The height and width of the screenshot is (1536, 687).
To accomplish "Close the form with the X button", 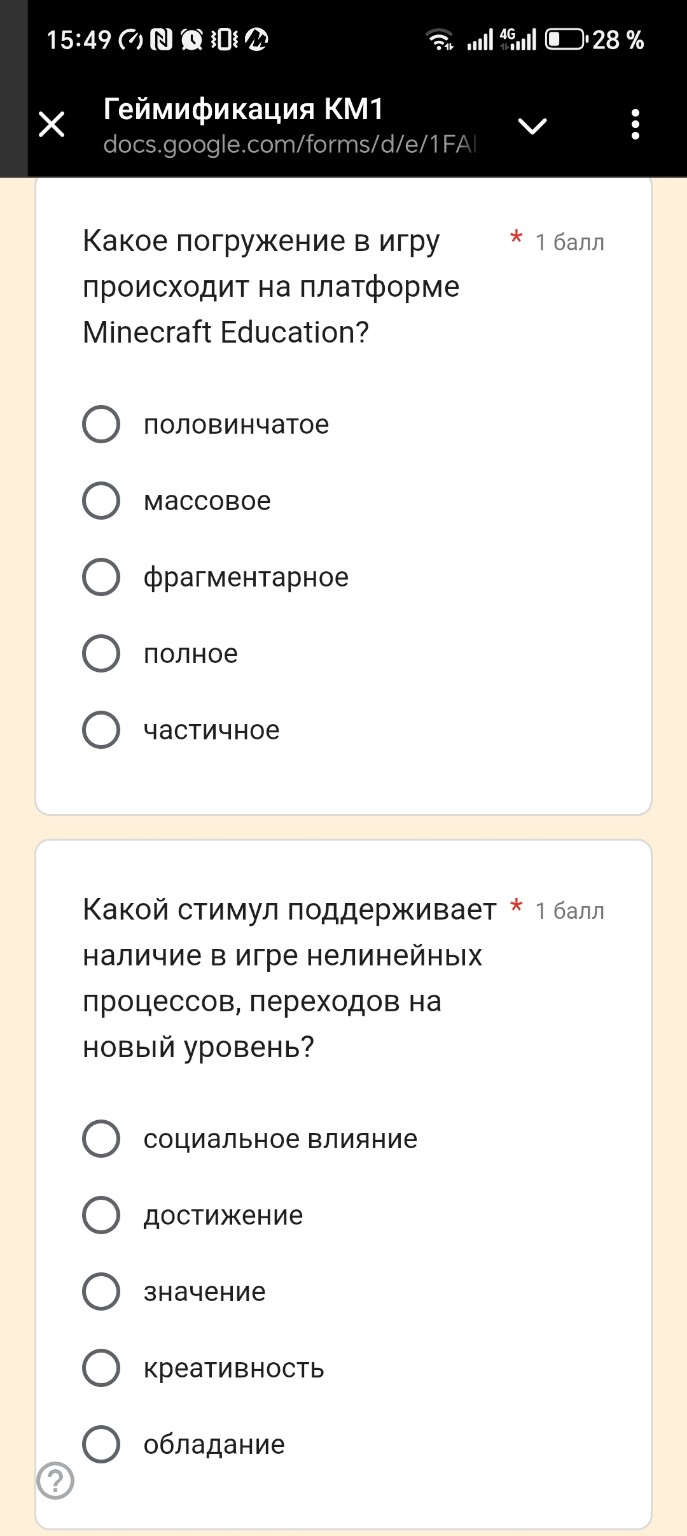I will pyautogui.click(x=49, y=123).
